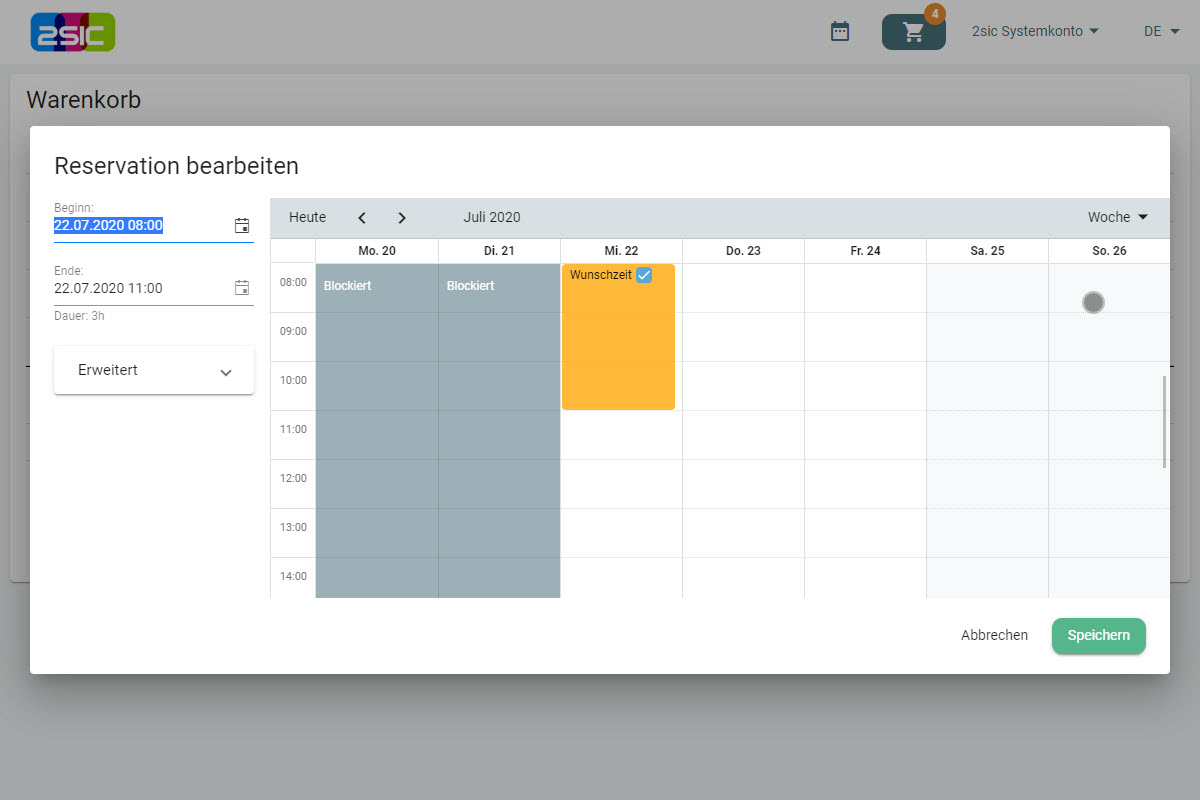This screenshot has height=800, width=1200.
Task: Select the Do. 23 column header
Action: 743,251
